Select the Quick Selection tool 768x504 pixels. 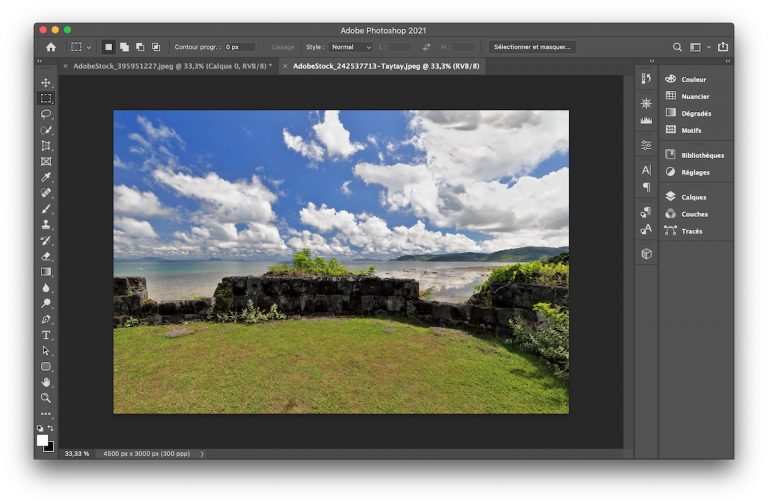point(46,130)
